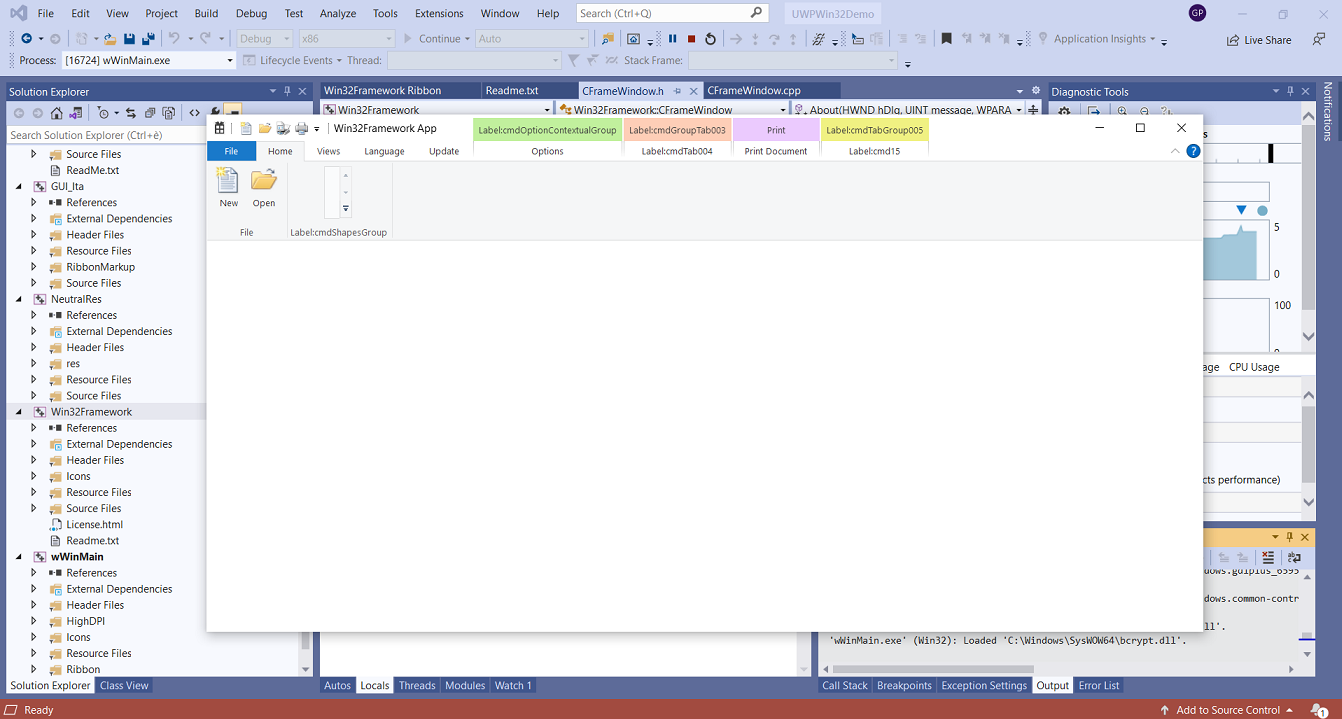This screenshot has height=719, width=1342.
Task: Click Save icon in Visual Studio toolbar
Action: click(x=129, y=39)
